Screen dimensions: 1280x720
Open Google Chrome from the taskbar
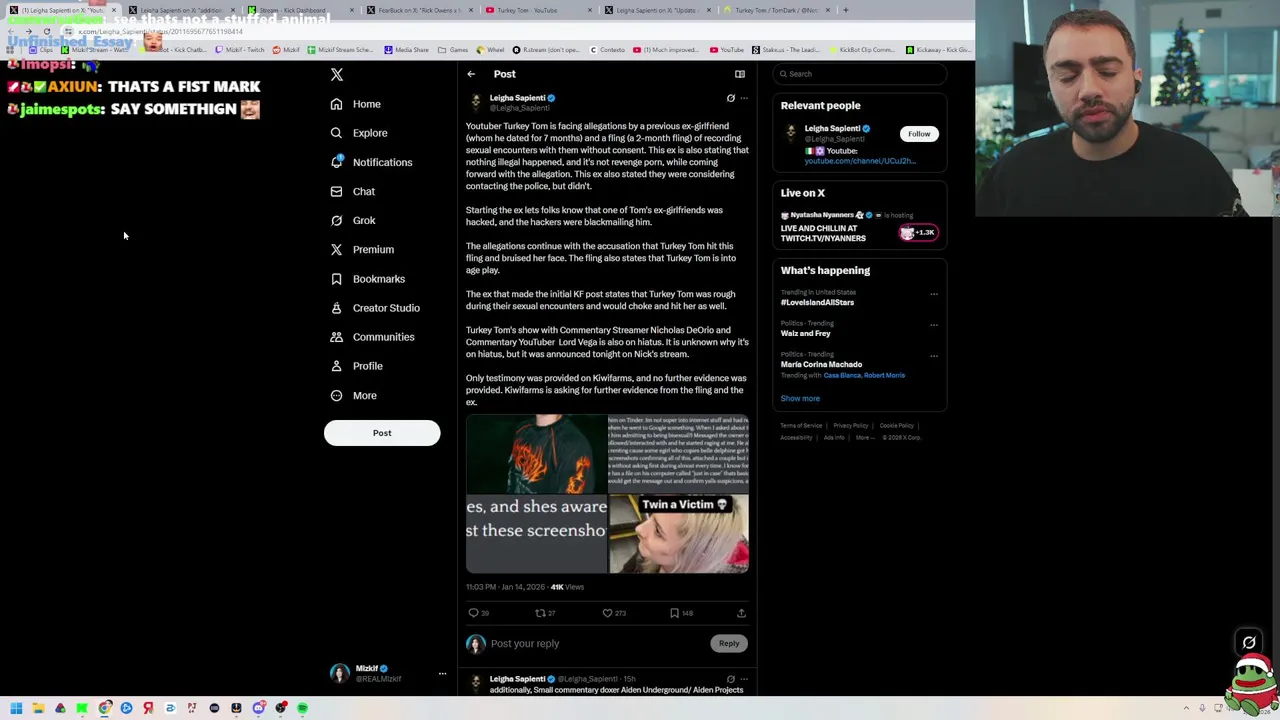[x=104, y=708]
